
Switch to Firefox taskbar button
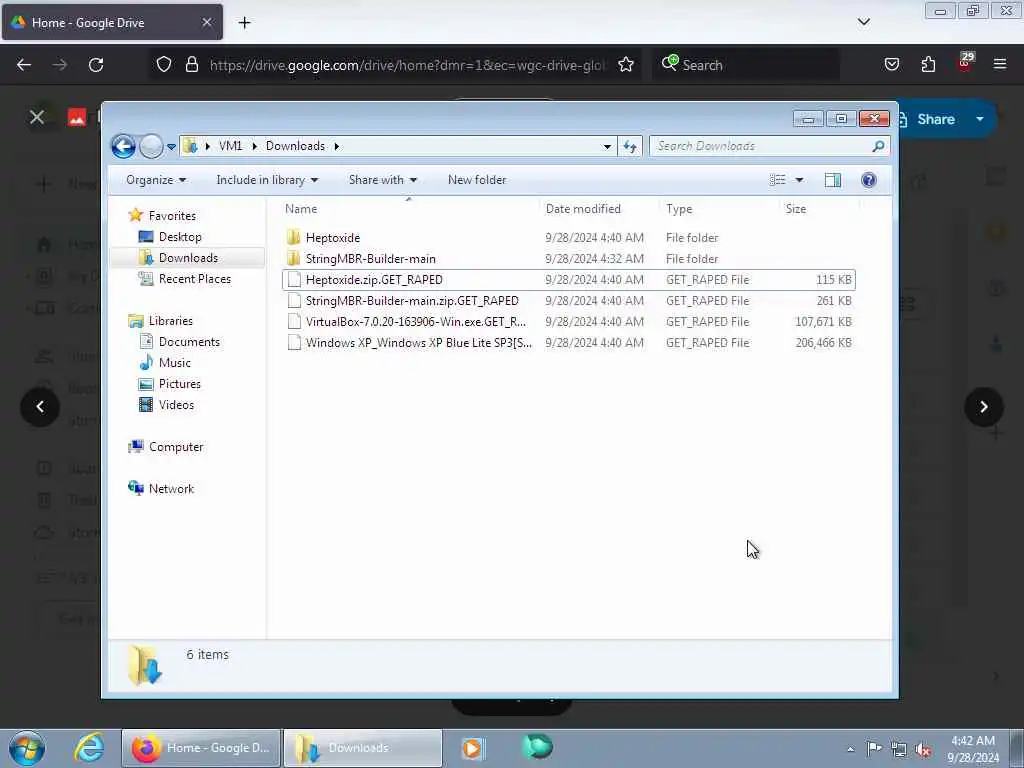click(x=201, y=748)
